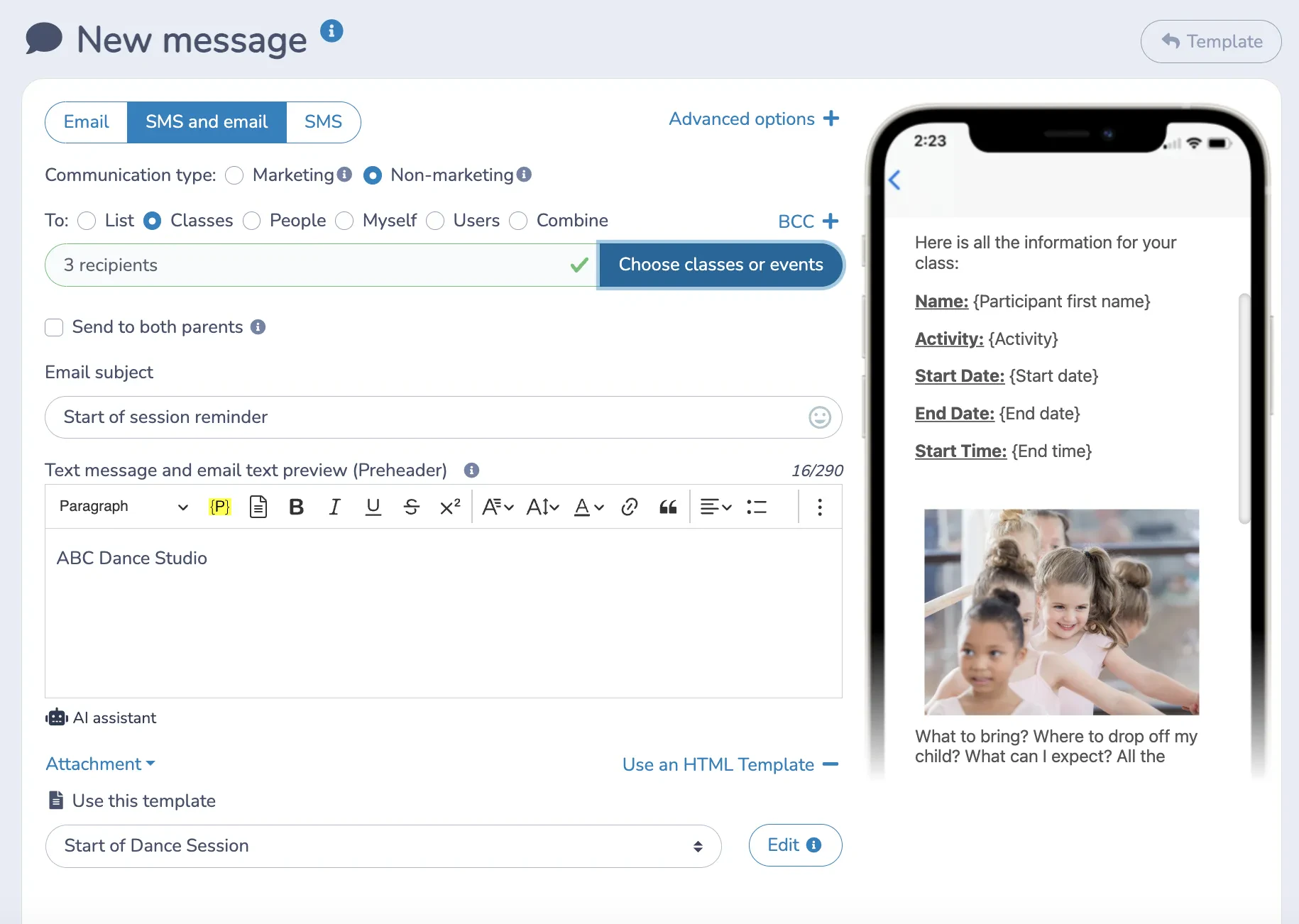1299x924 pixels.
Task: Click the Preheader info icon
Action: [471, 471]
